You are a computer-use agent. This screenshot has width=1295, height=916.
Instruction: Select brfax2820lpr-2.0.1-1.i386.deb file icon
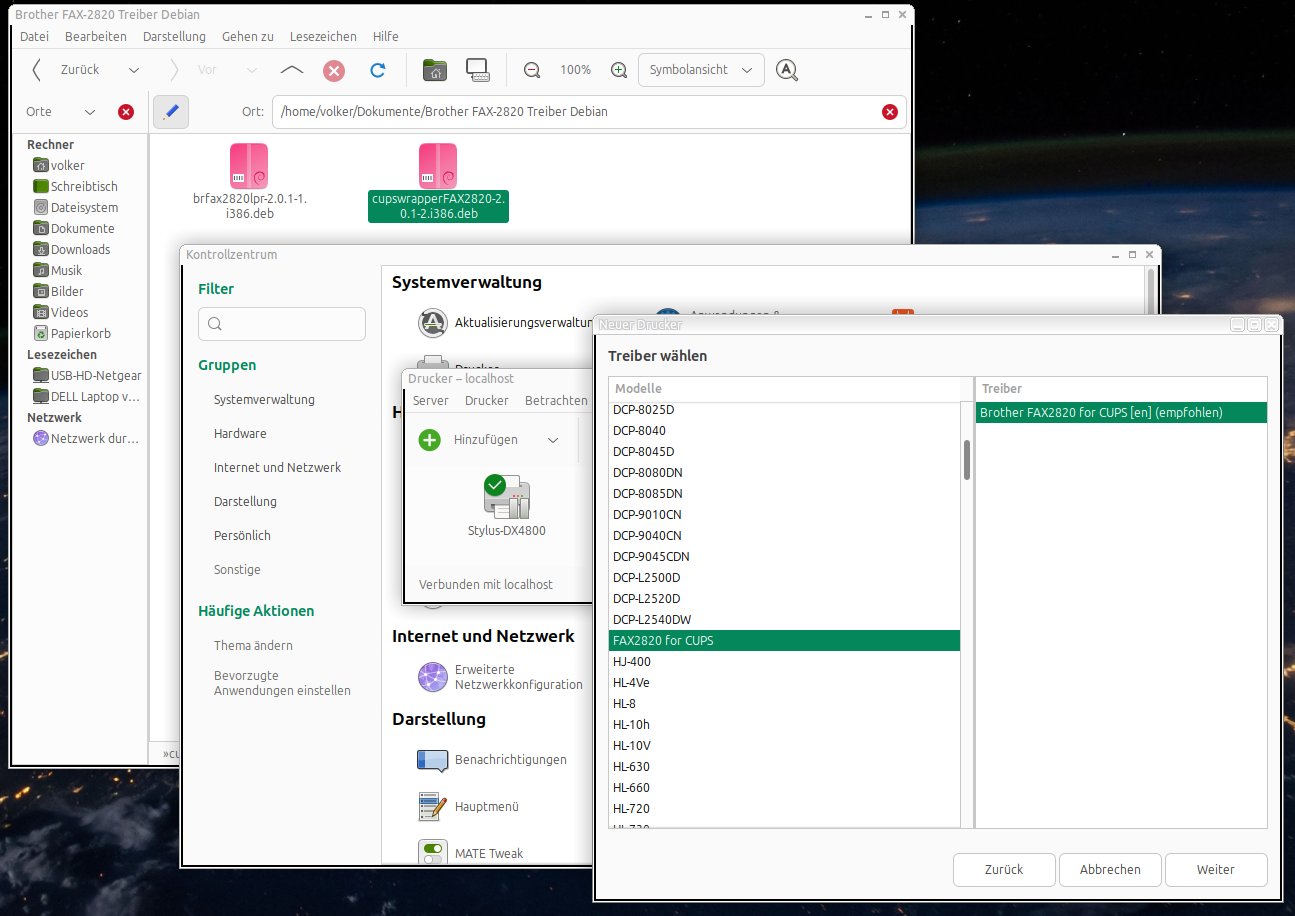249,166
